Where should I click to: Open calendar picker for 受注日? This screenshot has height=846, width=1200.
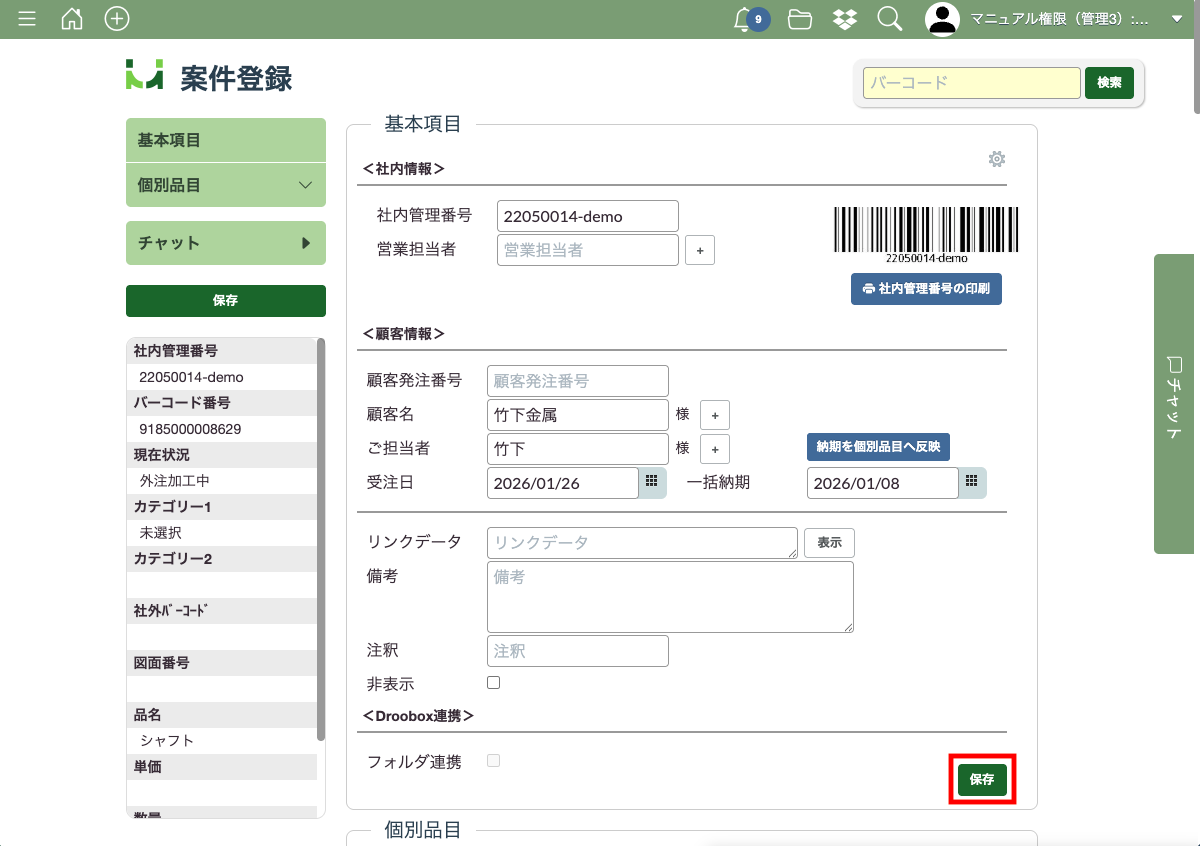pyautogui.click(x=651, y=483)
